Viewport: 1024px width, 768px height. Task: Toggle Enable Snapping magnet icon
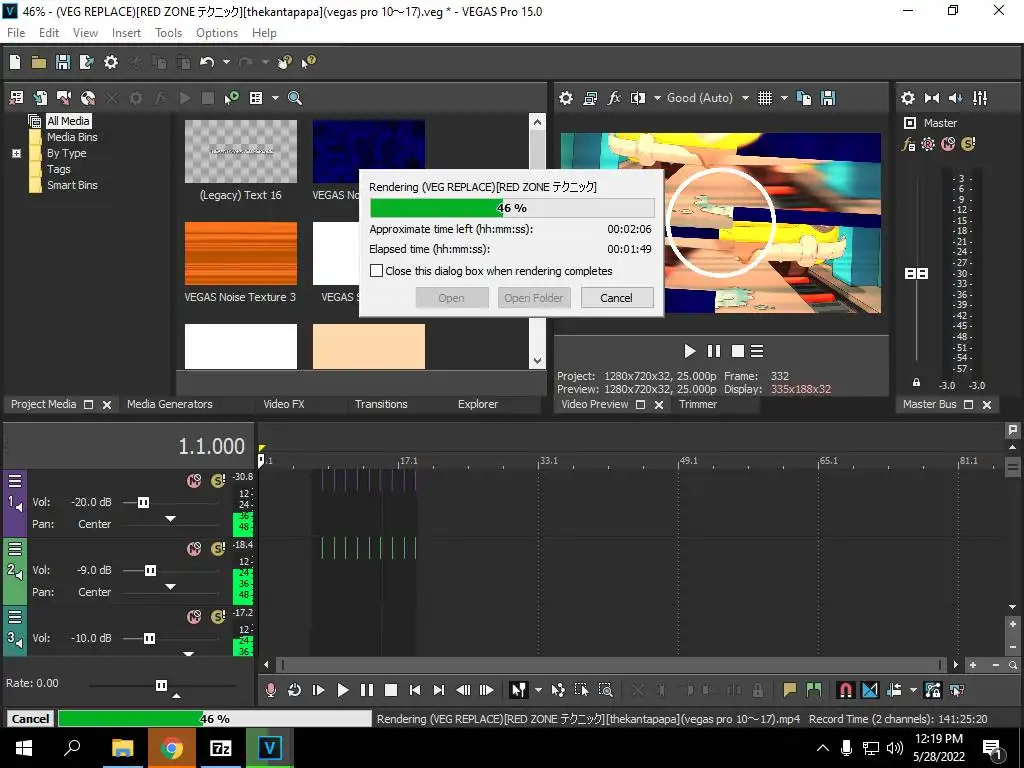tap(846, 690)
